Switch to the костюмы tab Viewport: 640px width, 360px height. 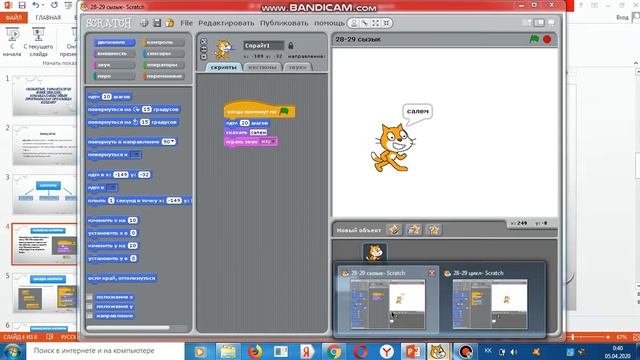(262, 67)
